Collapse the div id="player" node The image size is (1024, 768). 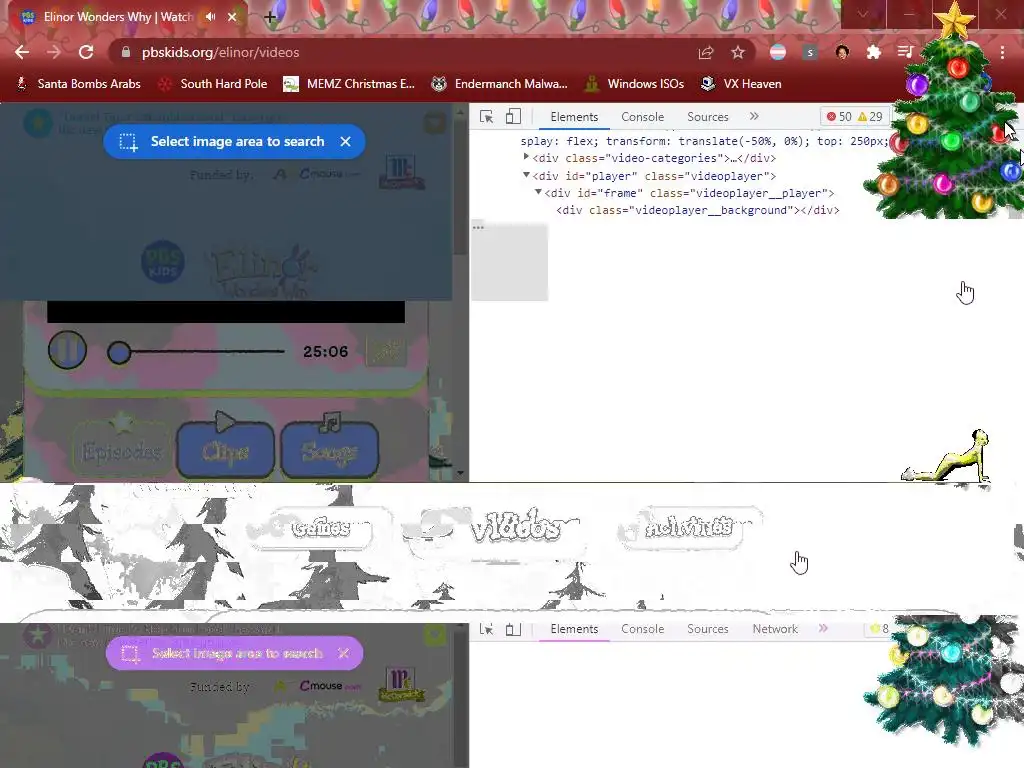click(x=526, y=175)
